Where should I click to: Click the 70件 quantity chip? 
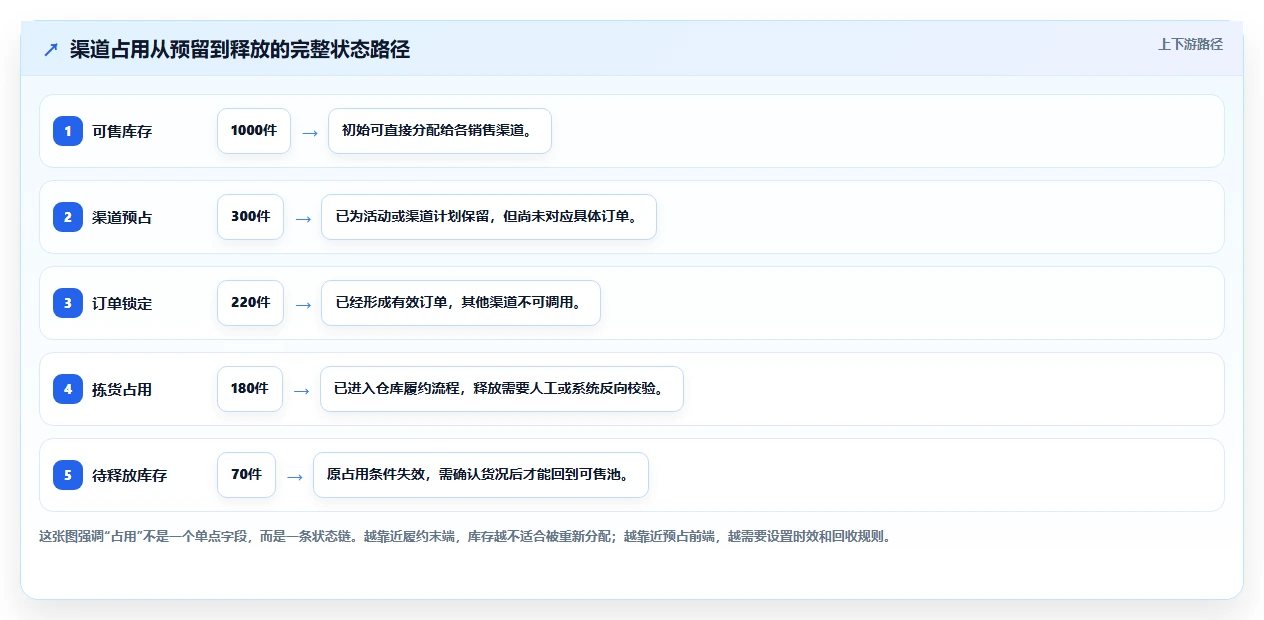pos(246,475)
